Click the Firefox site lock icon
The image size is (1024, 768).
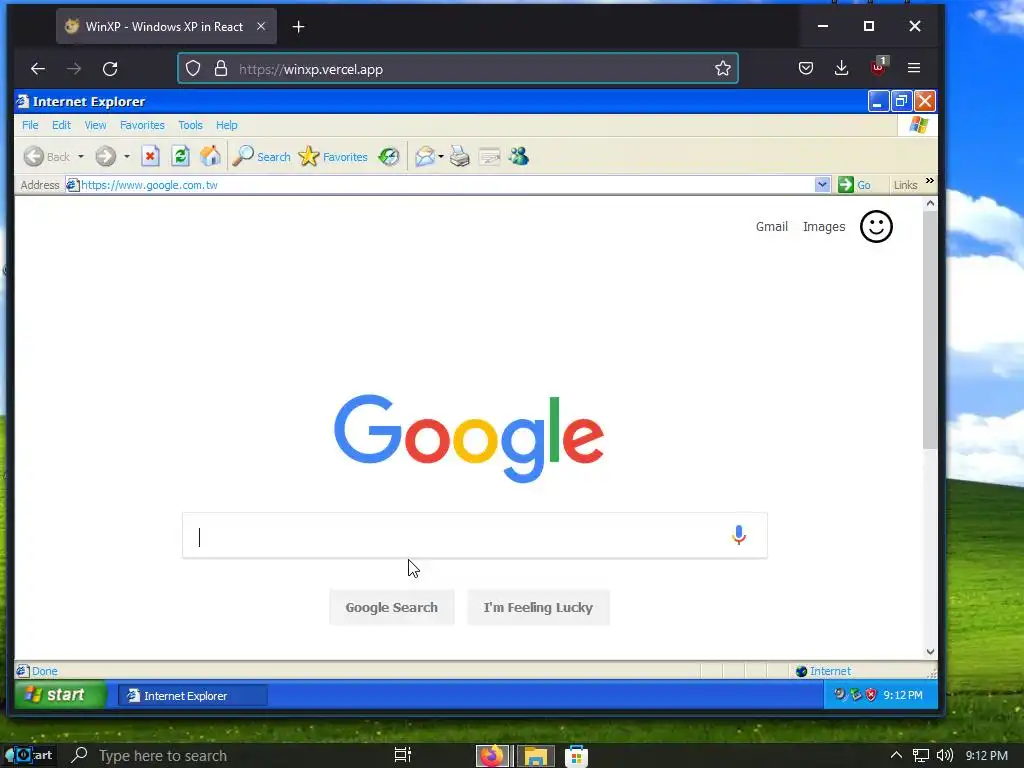coord(221,69)
